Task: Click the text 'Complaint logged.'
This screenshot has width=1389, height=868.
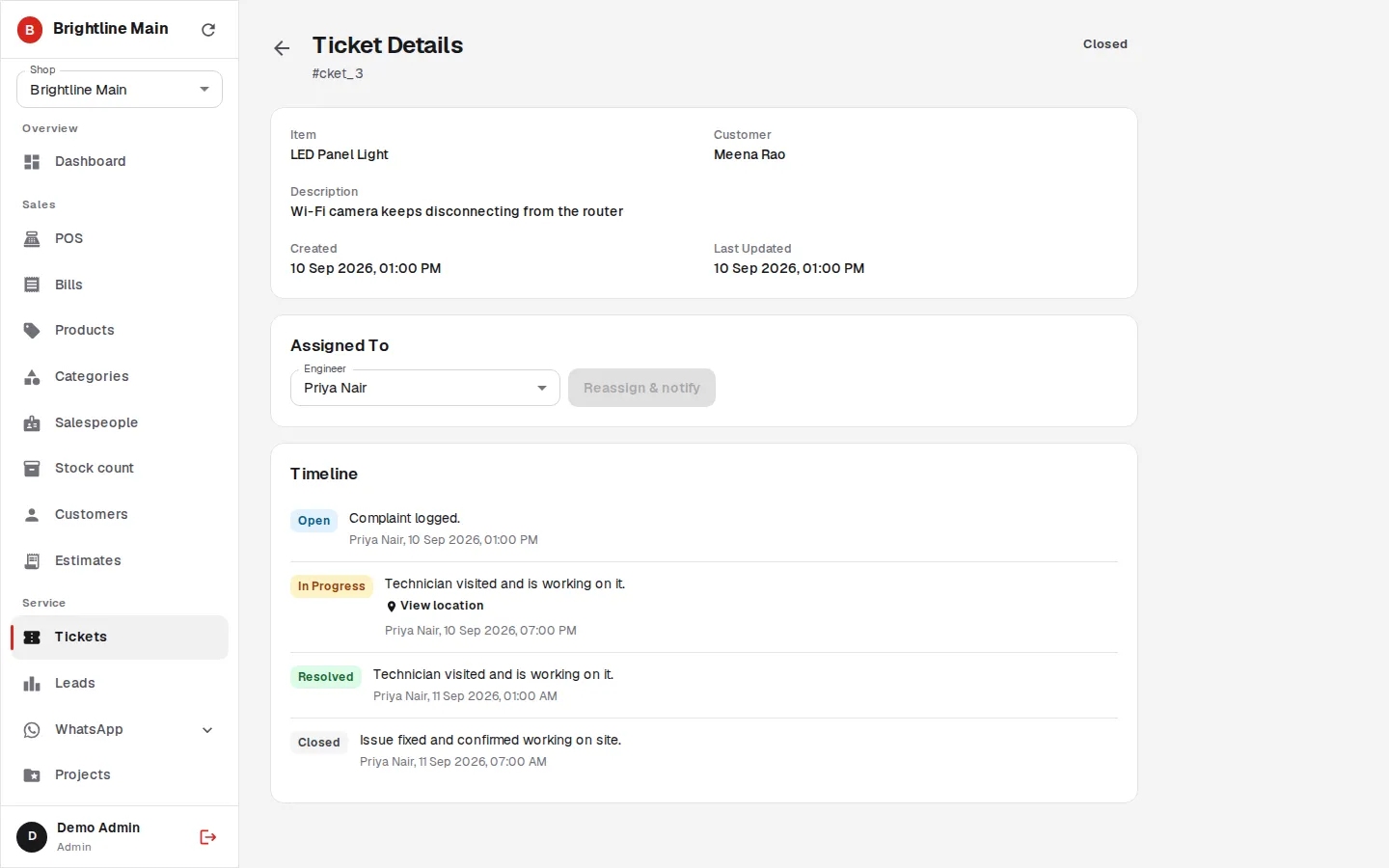Action: [404, 519]
